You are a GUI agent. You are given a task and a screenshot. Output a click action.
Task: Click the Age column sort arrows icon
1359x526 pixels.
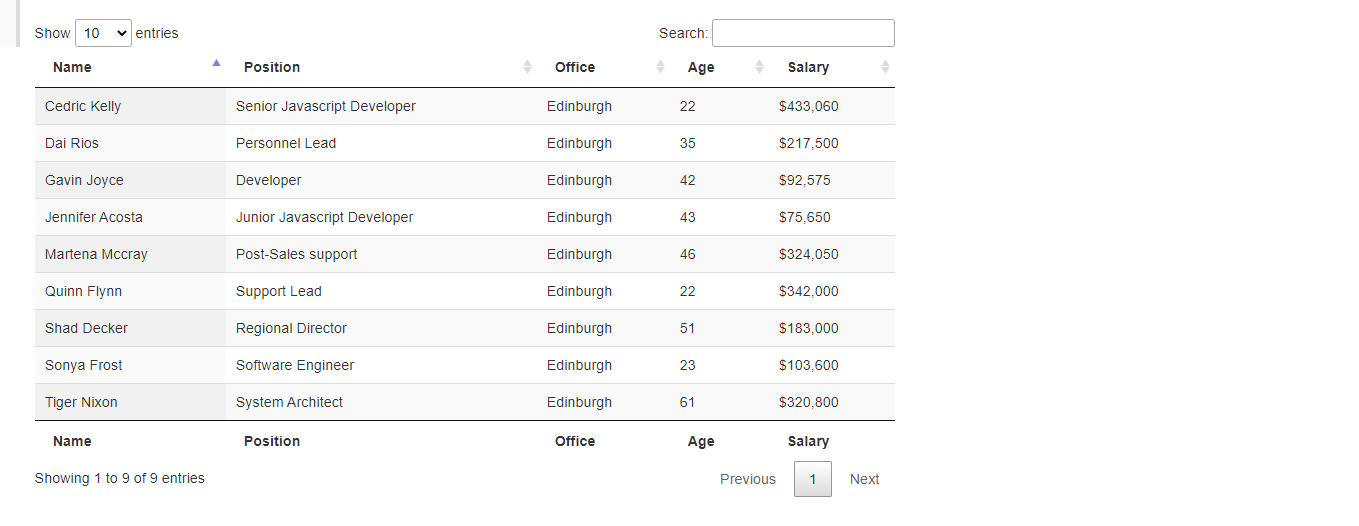(759, 67)
